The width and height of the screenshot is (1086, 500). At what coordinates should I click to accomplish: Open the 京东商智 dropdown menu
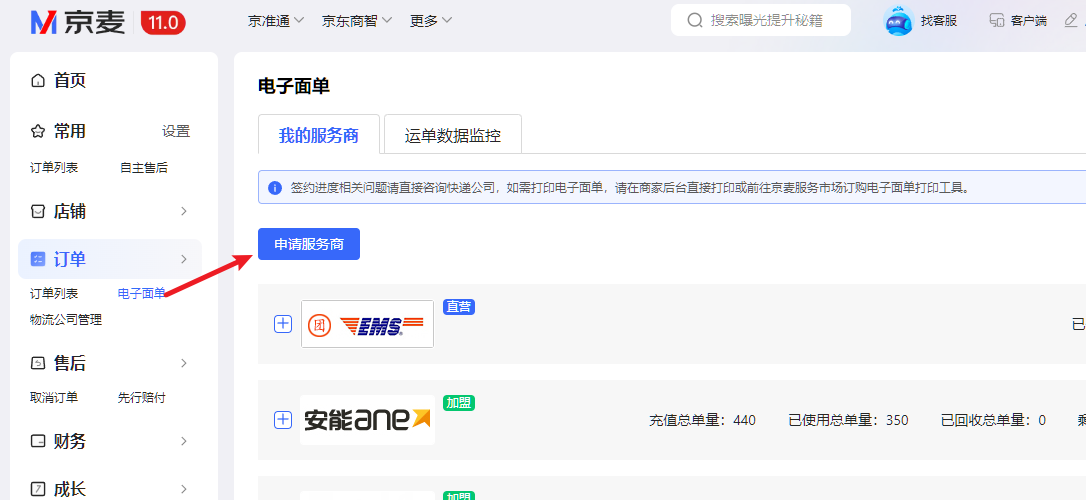pyautogui.click(x=357, y=20)
